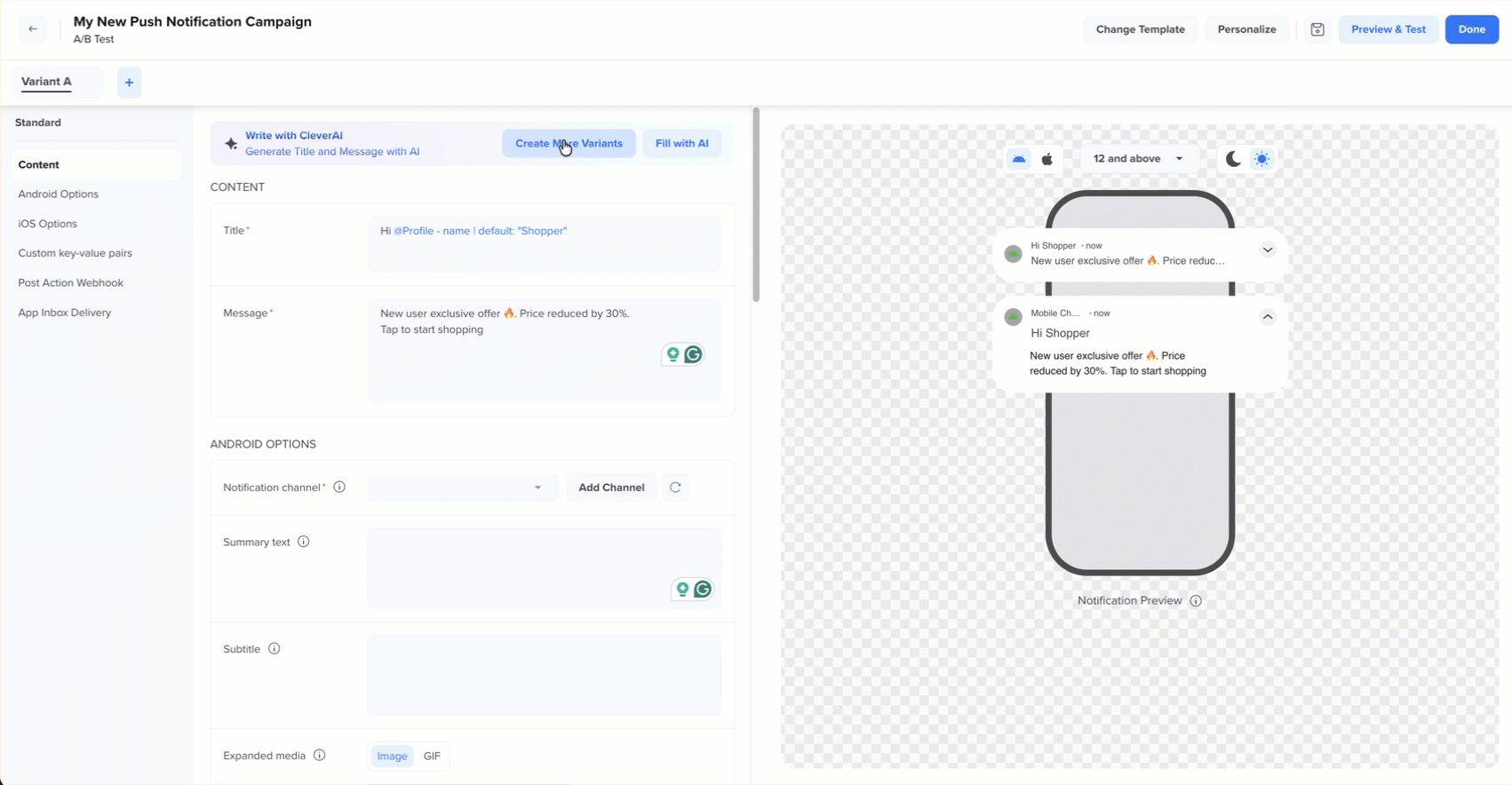Image resolution: width=1512 pixels, height=785 pixels.
Task: Add a new variant with plus icon
Action: point(129,83)
